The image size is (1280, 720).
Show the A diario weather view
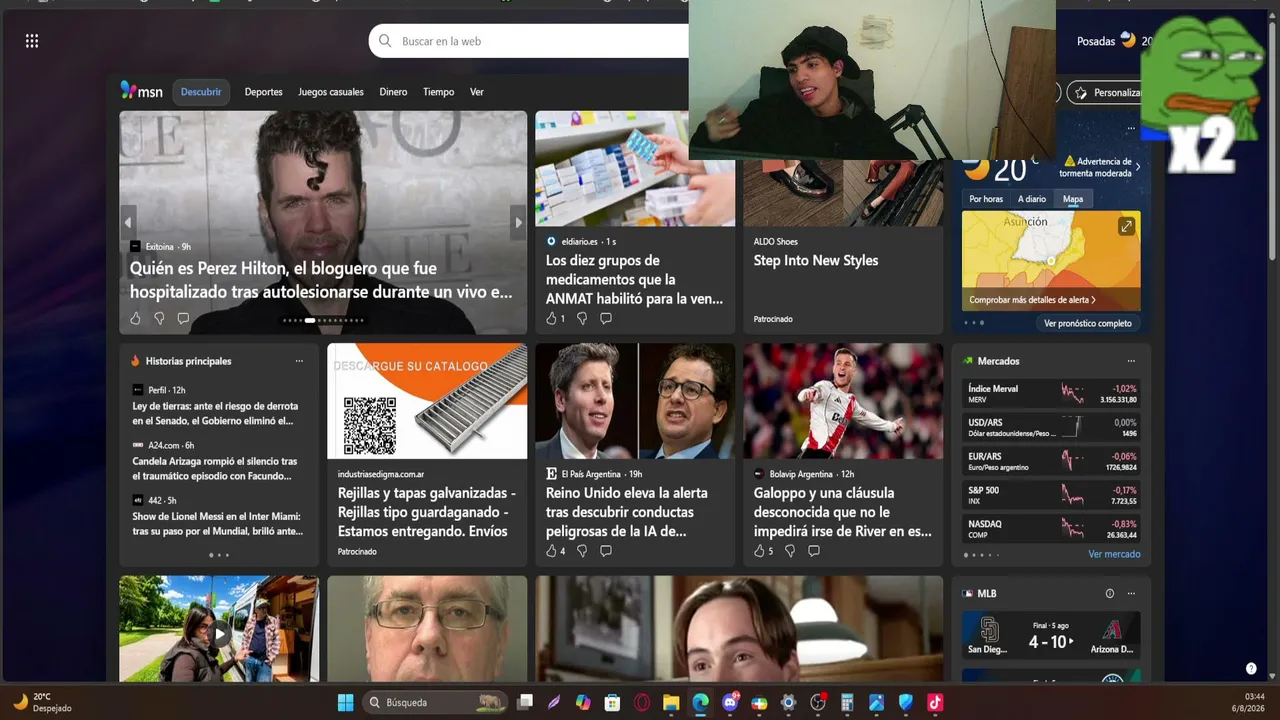tap(1032, 199)
